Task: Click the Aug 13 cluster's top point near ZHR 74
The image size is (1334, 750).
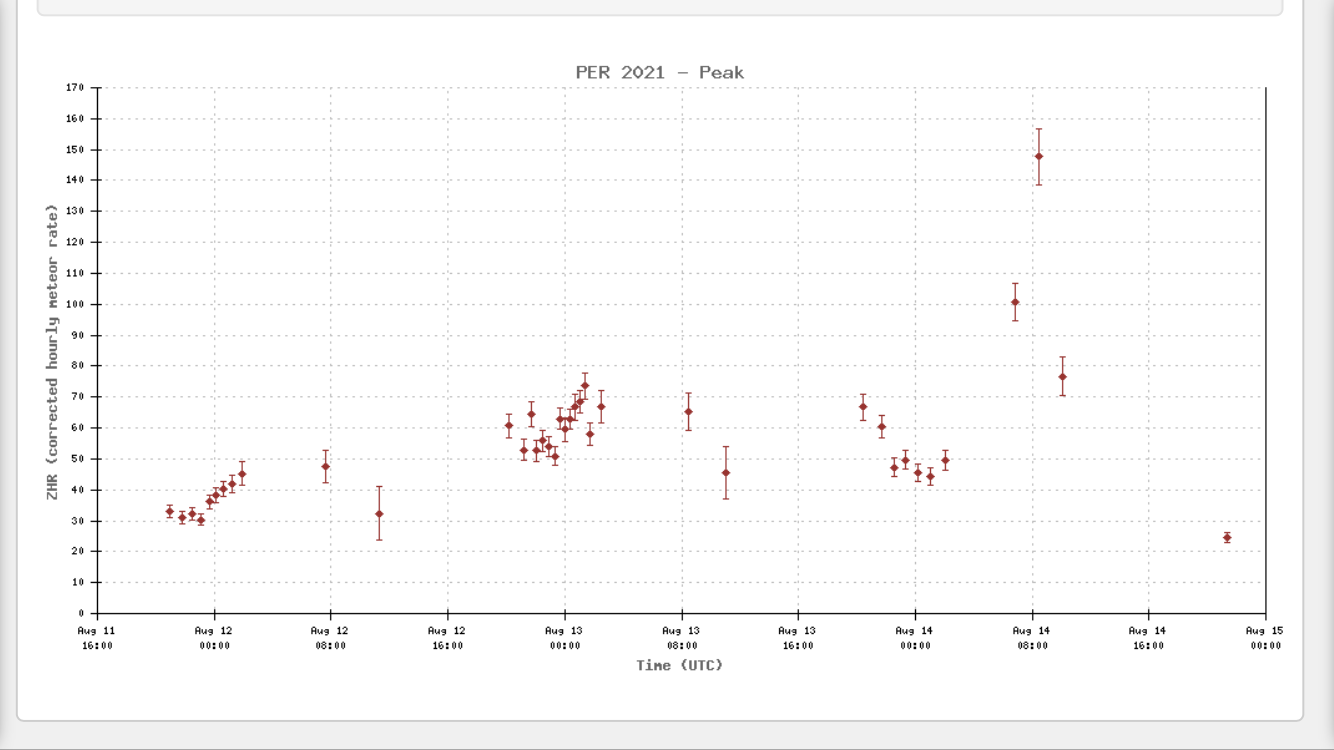Action: [x=585, y=385]
